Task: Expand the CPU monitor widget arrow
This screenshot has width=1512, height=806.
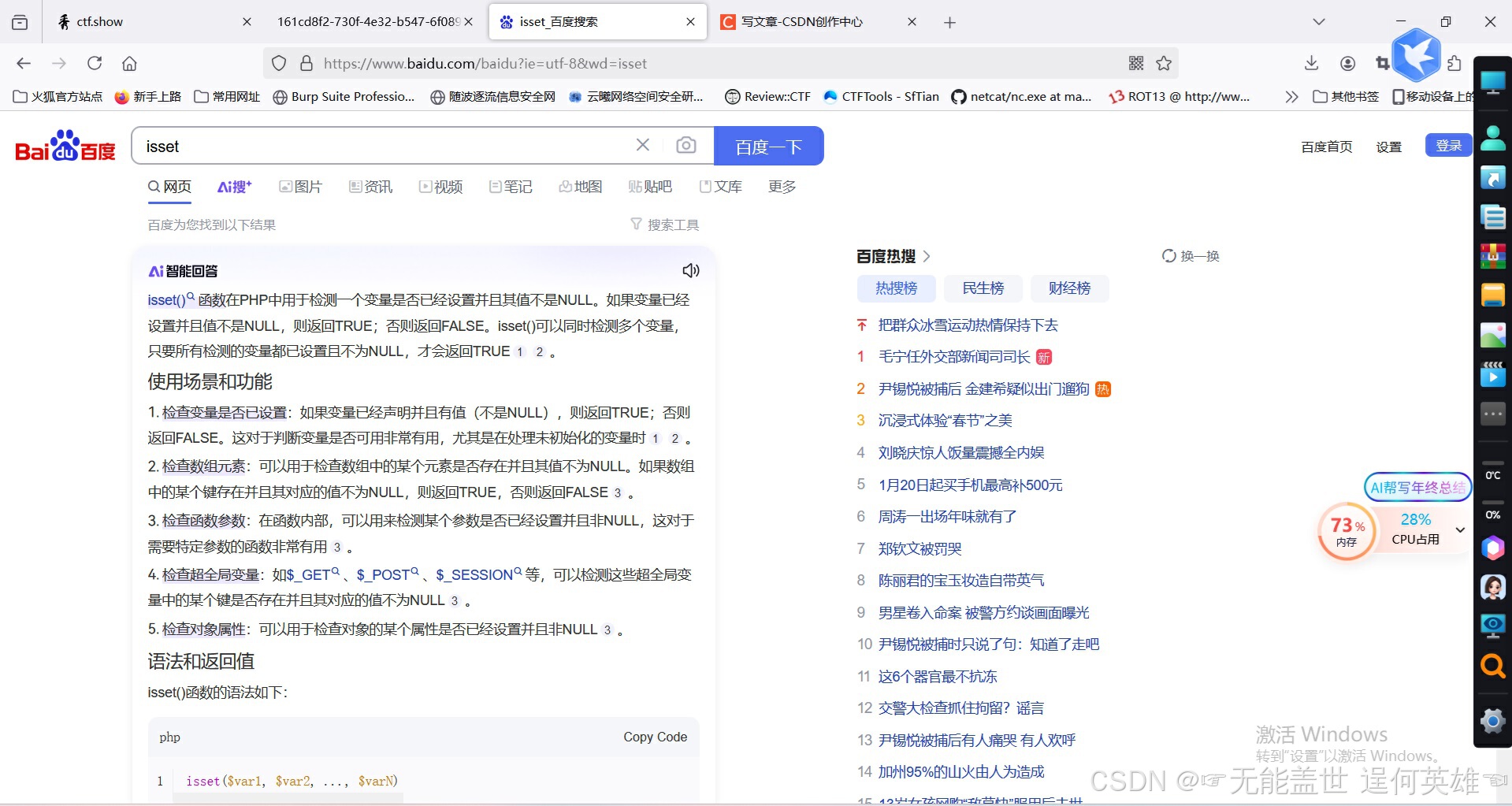Action: (x=1460, y=529)
